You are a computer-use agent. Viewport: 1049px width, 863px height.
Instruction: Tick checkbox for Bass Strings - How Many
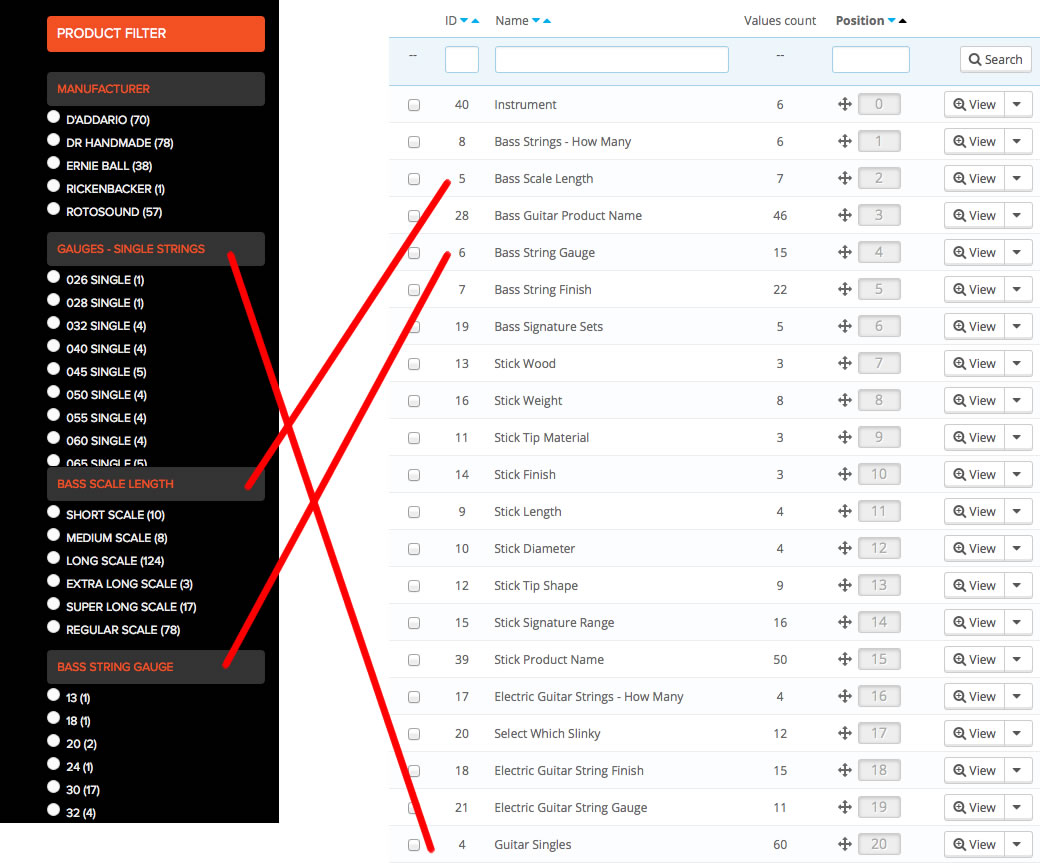(x=414, y=142)
